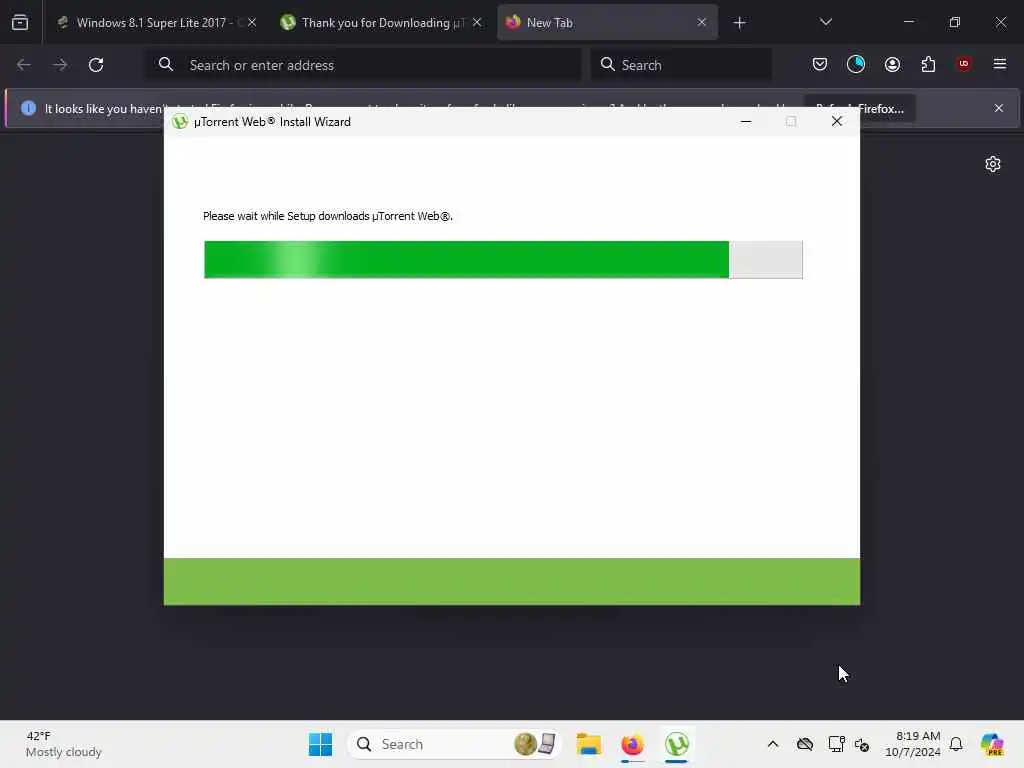
Task: Go forward using browser forward arrow
Action: pyautogui.click(x=60, y=65)
